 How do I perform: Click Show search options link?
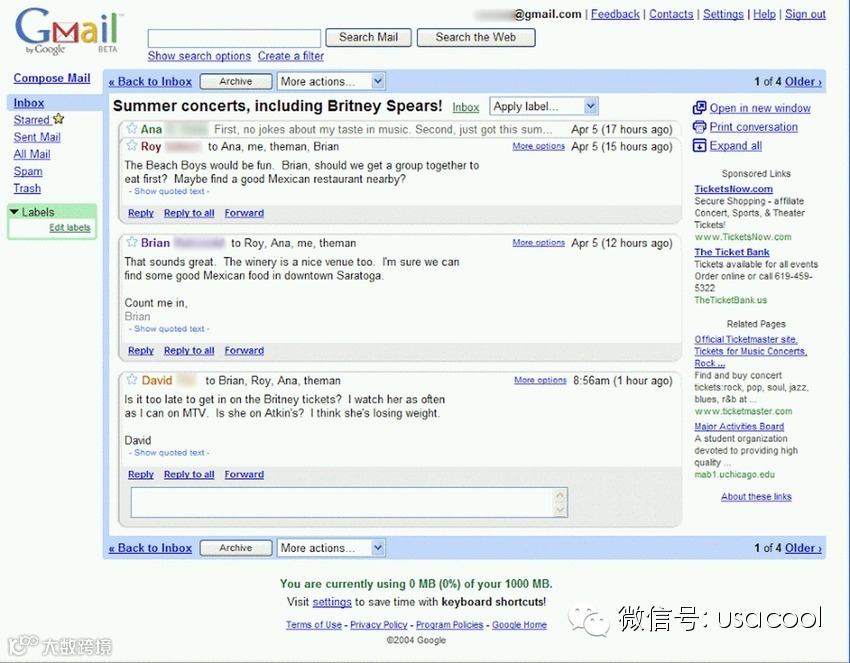click(x=199, y=56)
